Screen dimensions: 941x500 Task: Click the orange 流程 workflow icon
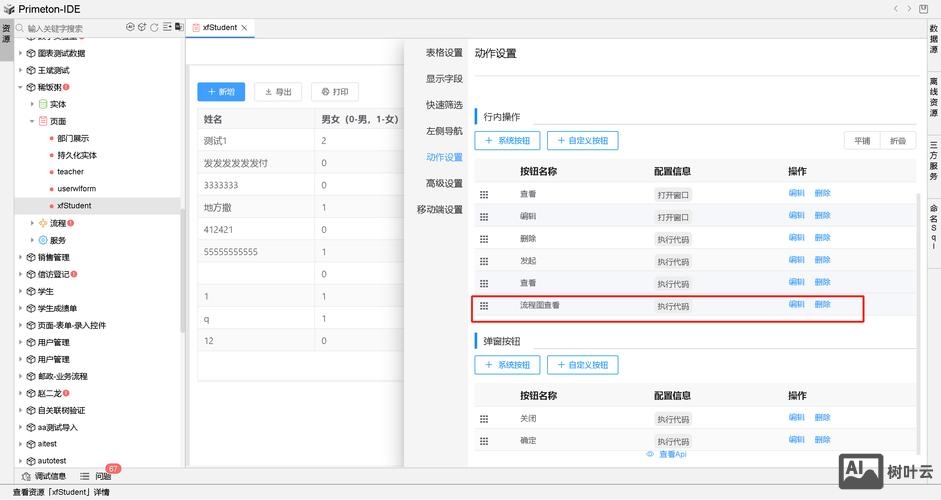coord(43,223)
